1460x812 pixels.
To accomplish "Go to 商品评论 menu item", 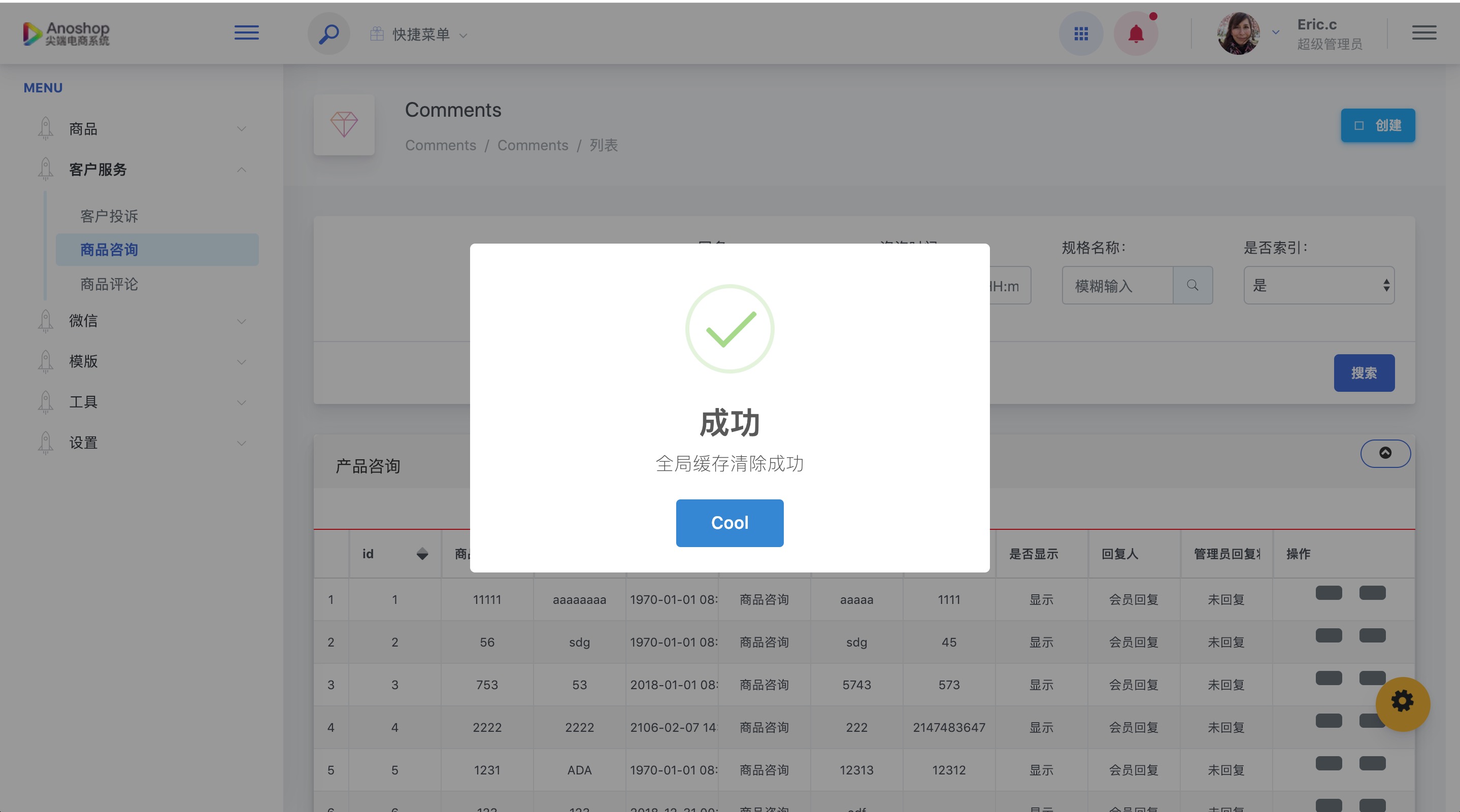I will pos(109,284).
